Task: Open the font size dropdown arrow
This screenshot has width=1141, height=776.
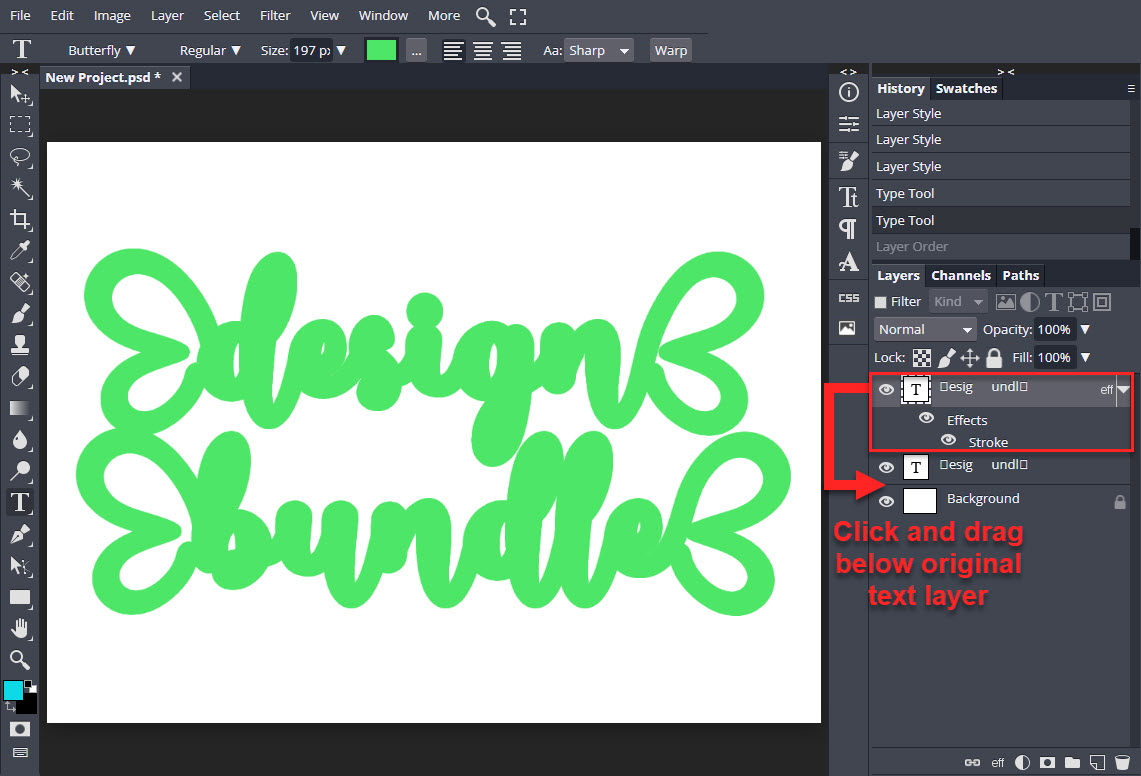Action: tap(341, 50)
